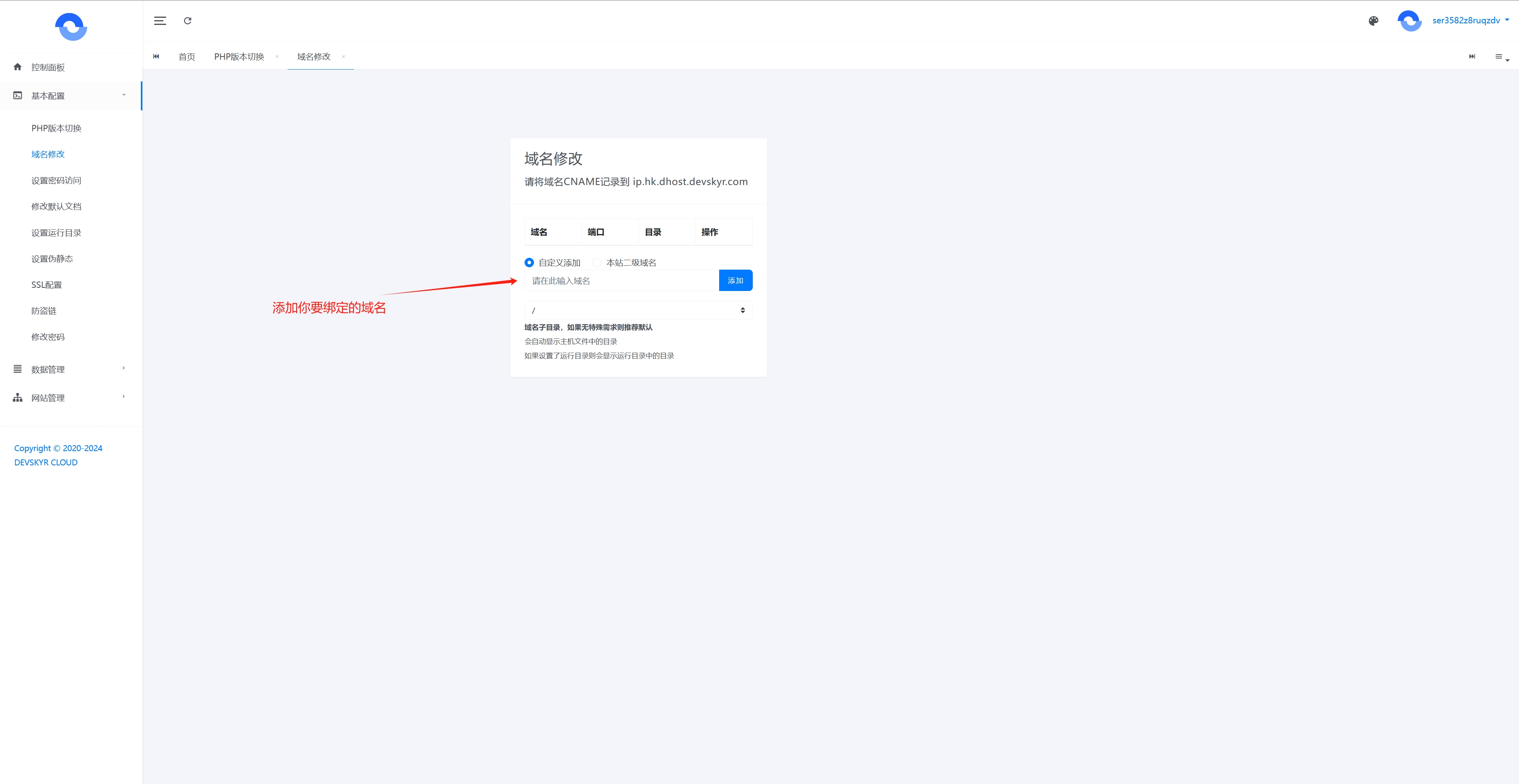This screenshot has height=784, width=1519.
Task: Close the 域名修改 tab
Action: pyautogui.click(x=343, y=57)
